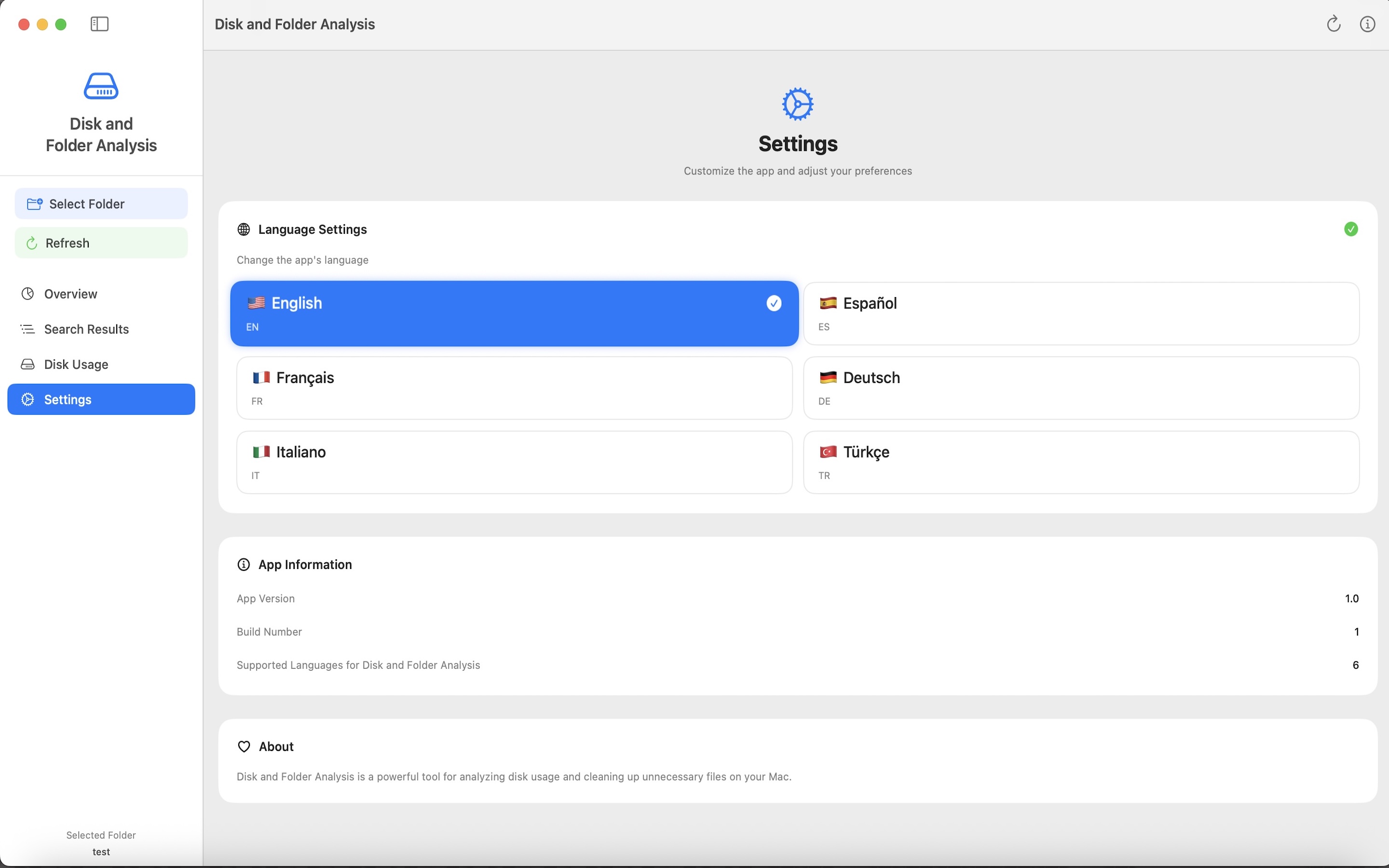Click the Build Number row label
This screenshot has height=868, width=1389.
tap(269, 632)
